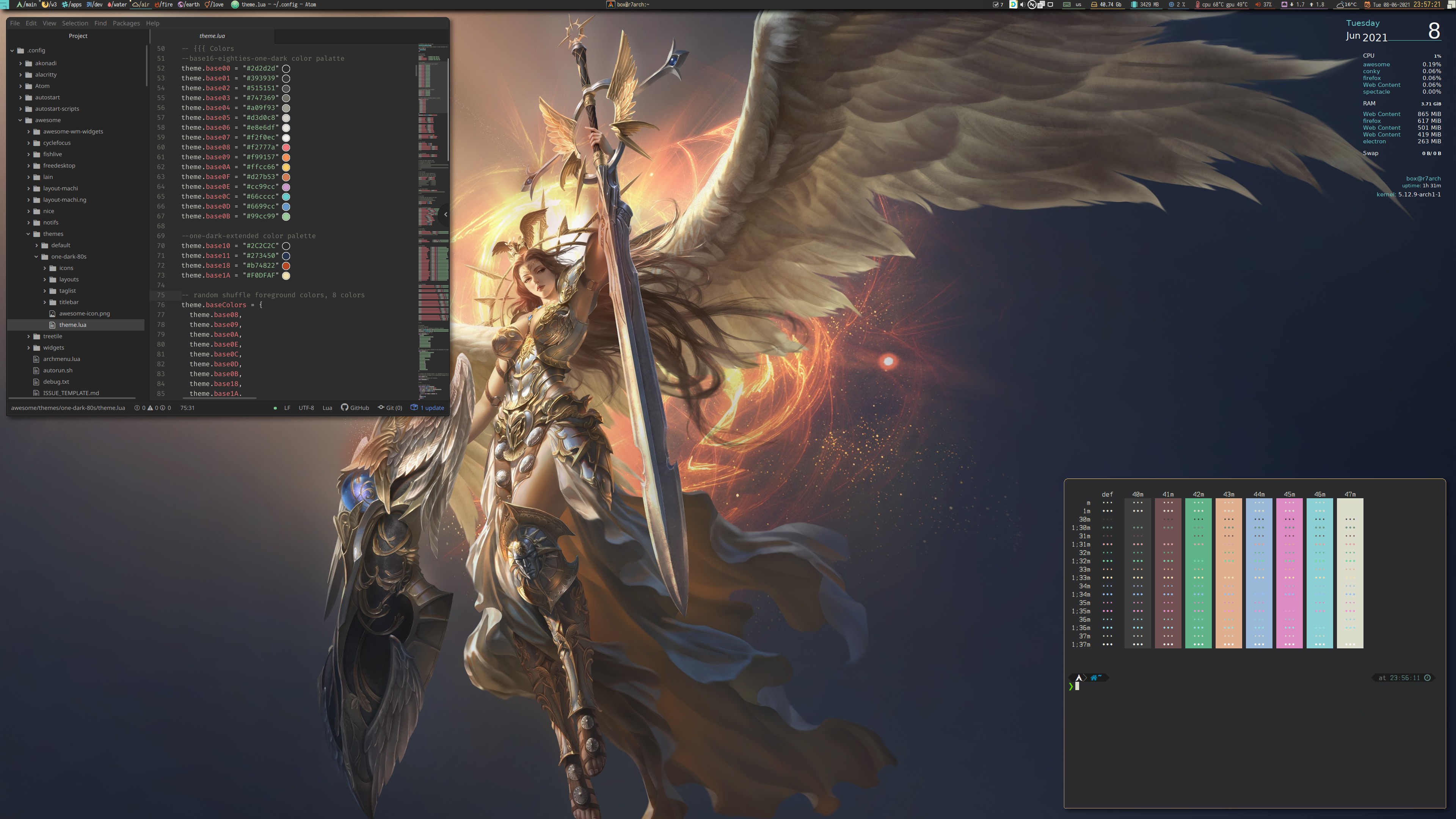Click the Lua grammar selector
The image size is (1456, 819).
[x=327, y=408]
